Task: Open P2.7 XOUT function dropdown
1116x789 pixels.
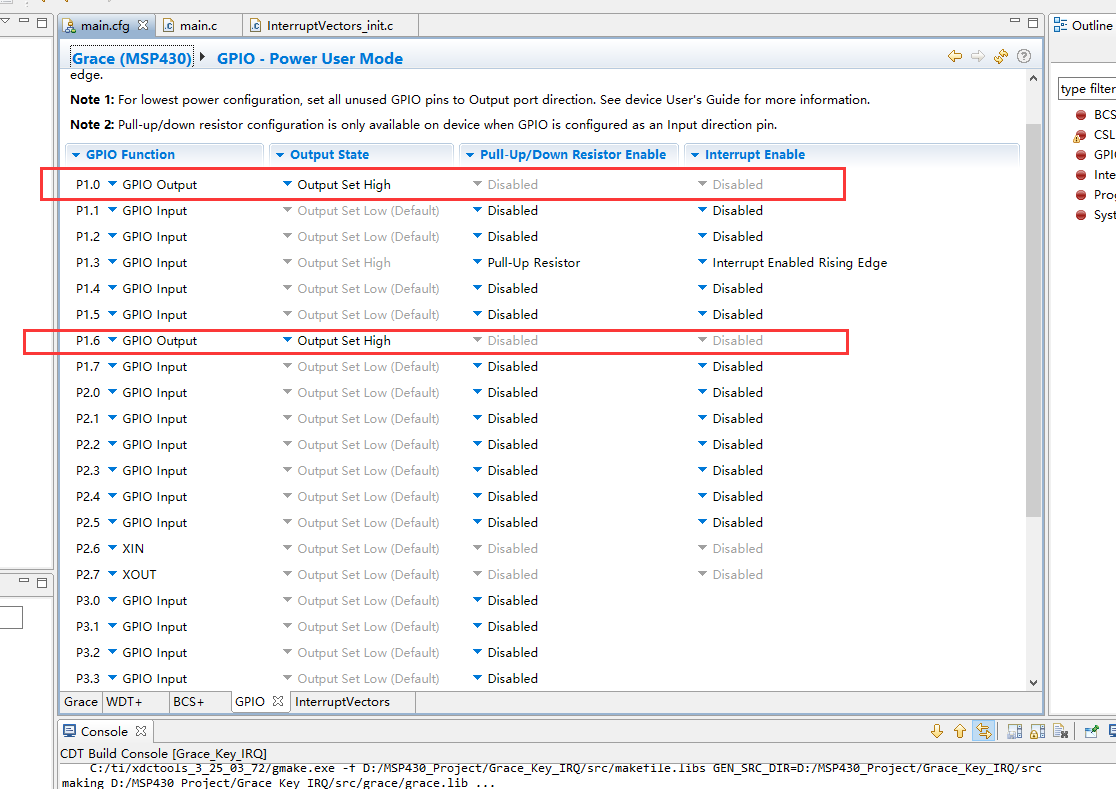Action: tap(112, 574)
